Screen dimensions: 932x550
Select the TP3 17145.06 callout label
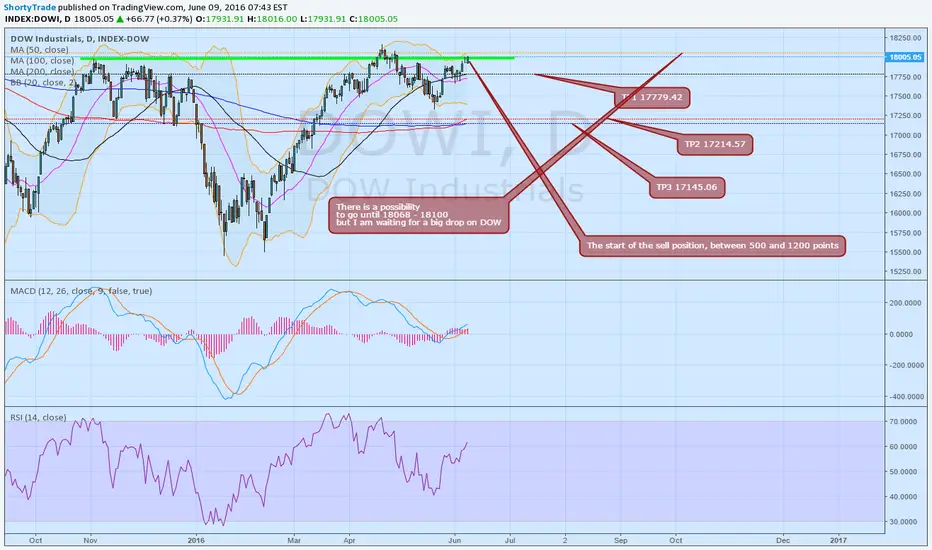(x=687, y=187)
